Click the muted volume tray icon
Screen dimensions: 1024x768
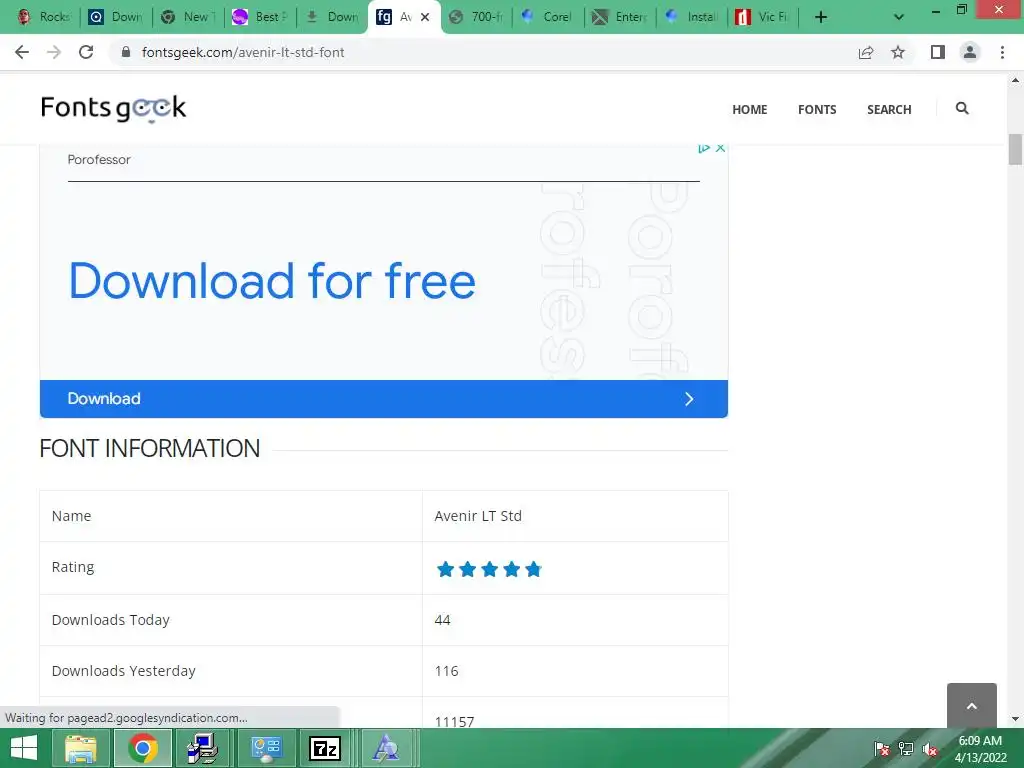[930, 749]
